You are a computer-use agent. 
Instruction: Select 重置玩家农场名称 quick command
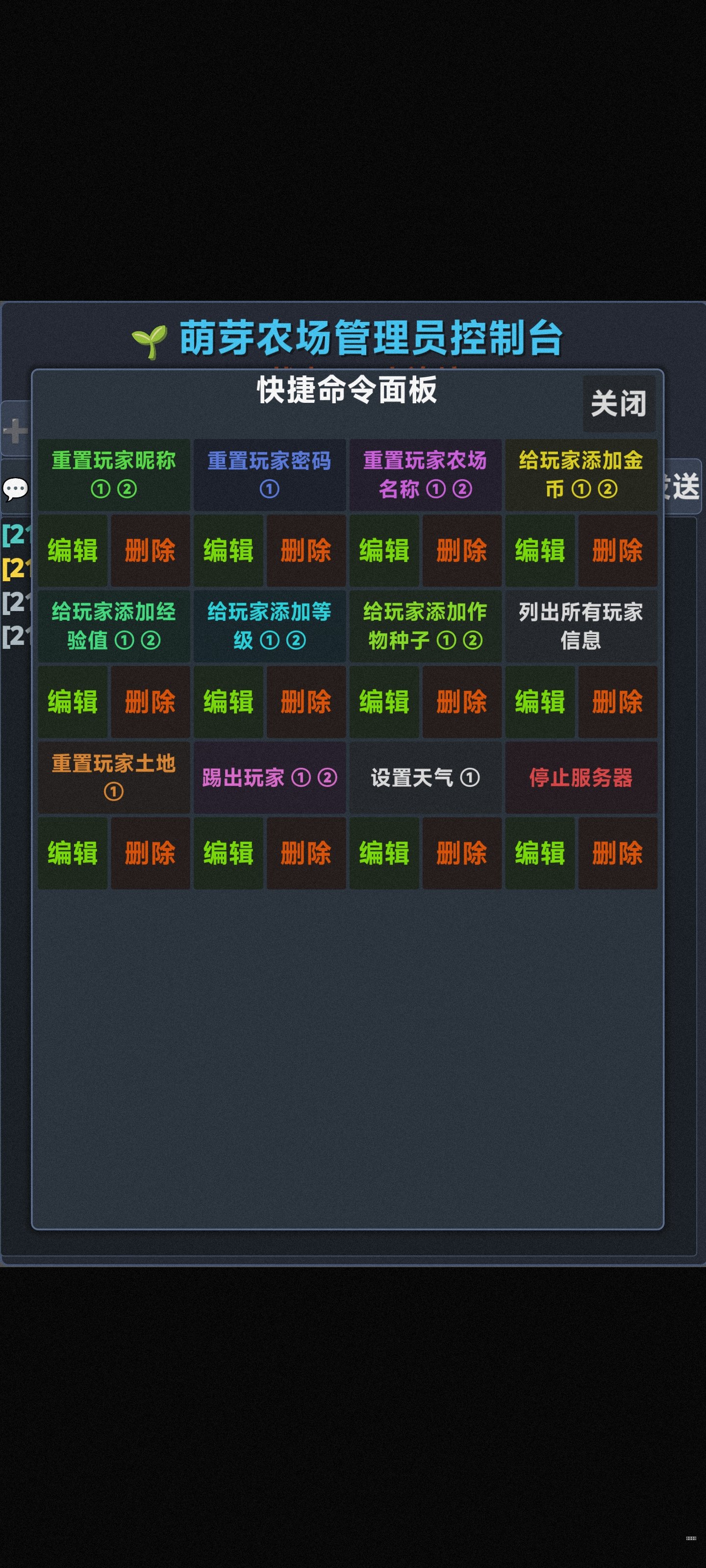tap(425, 475)
